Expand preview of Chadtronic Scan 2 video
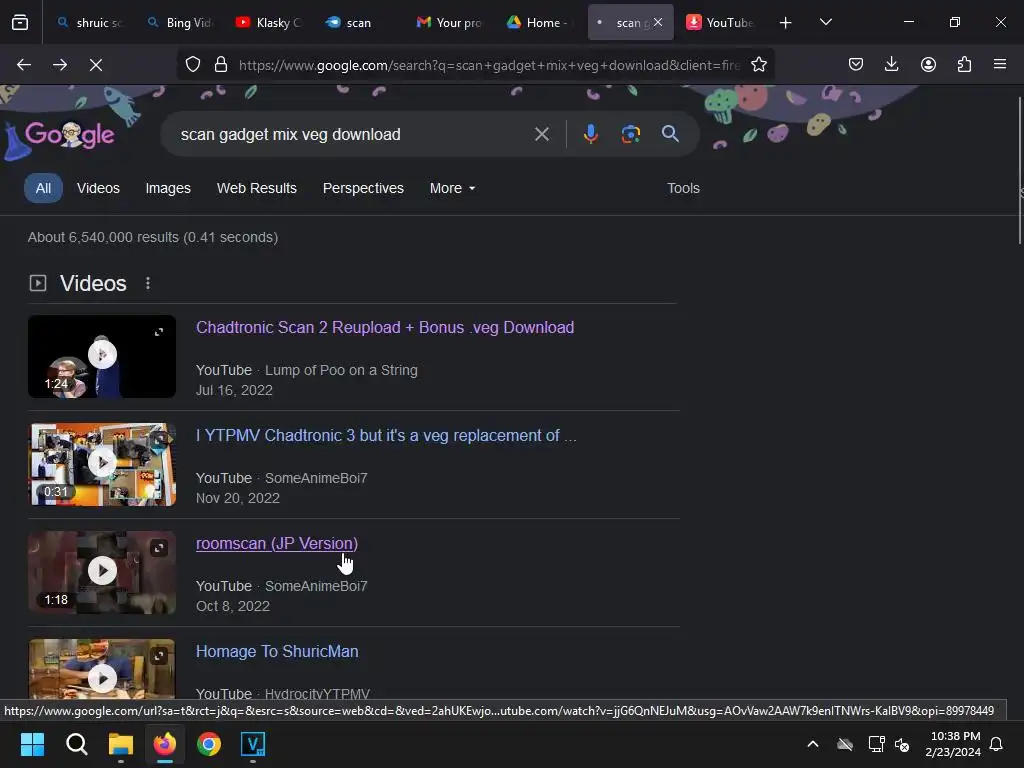1024x768 pixels. (x=159, y=332)
